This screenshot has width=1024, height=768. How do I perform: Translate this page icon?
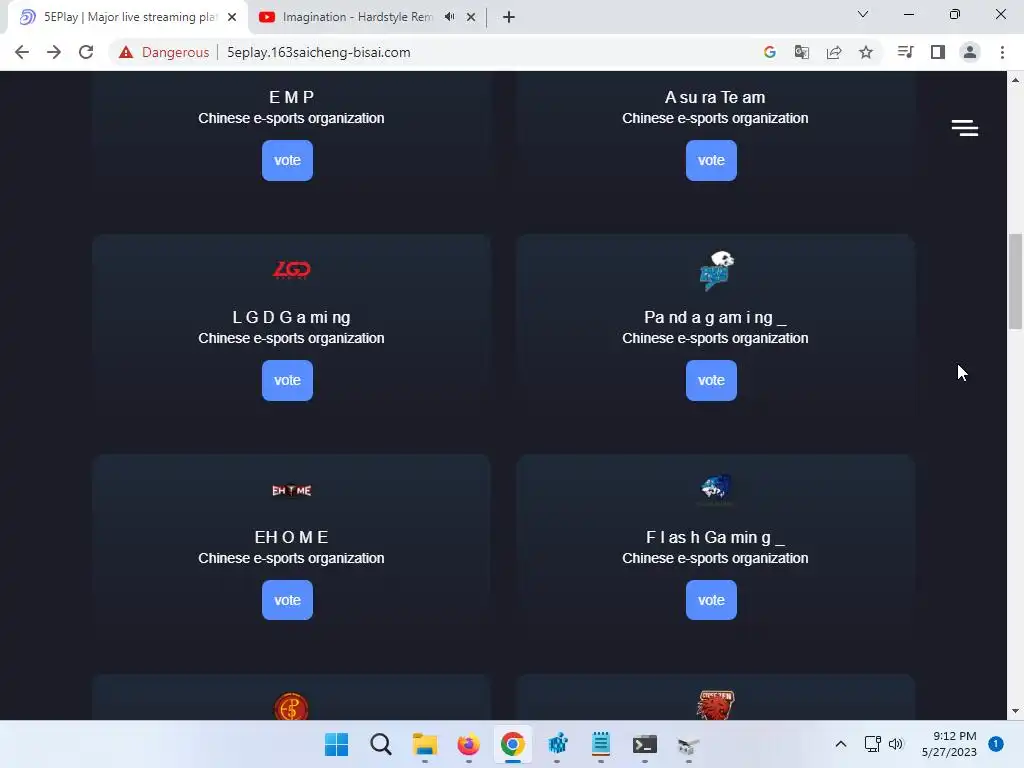pyautogui.click(x=801, y=52)
